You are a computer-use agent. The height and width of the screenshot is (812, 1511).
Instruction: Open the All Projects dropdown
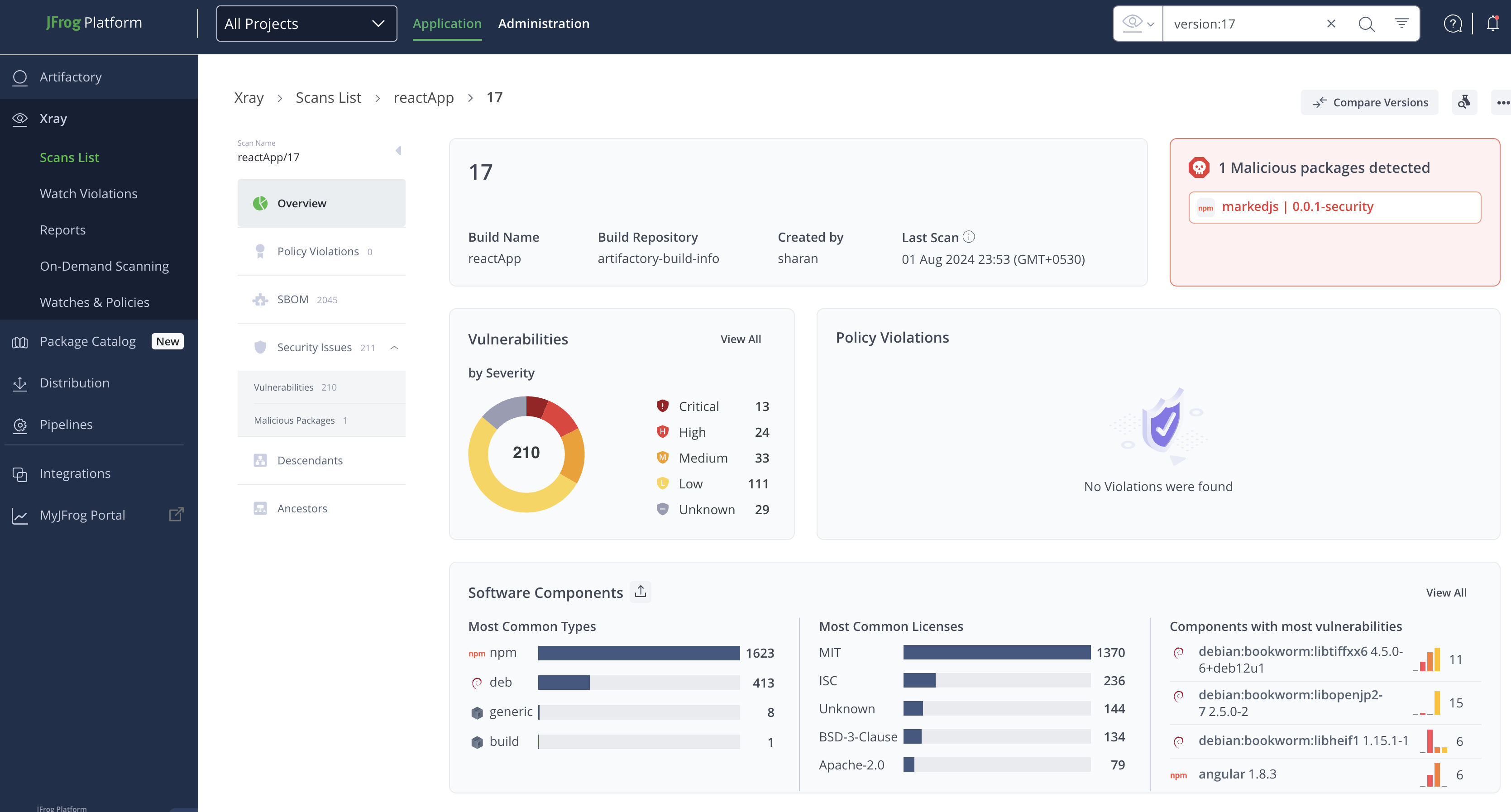306,24
